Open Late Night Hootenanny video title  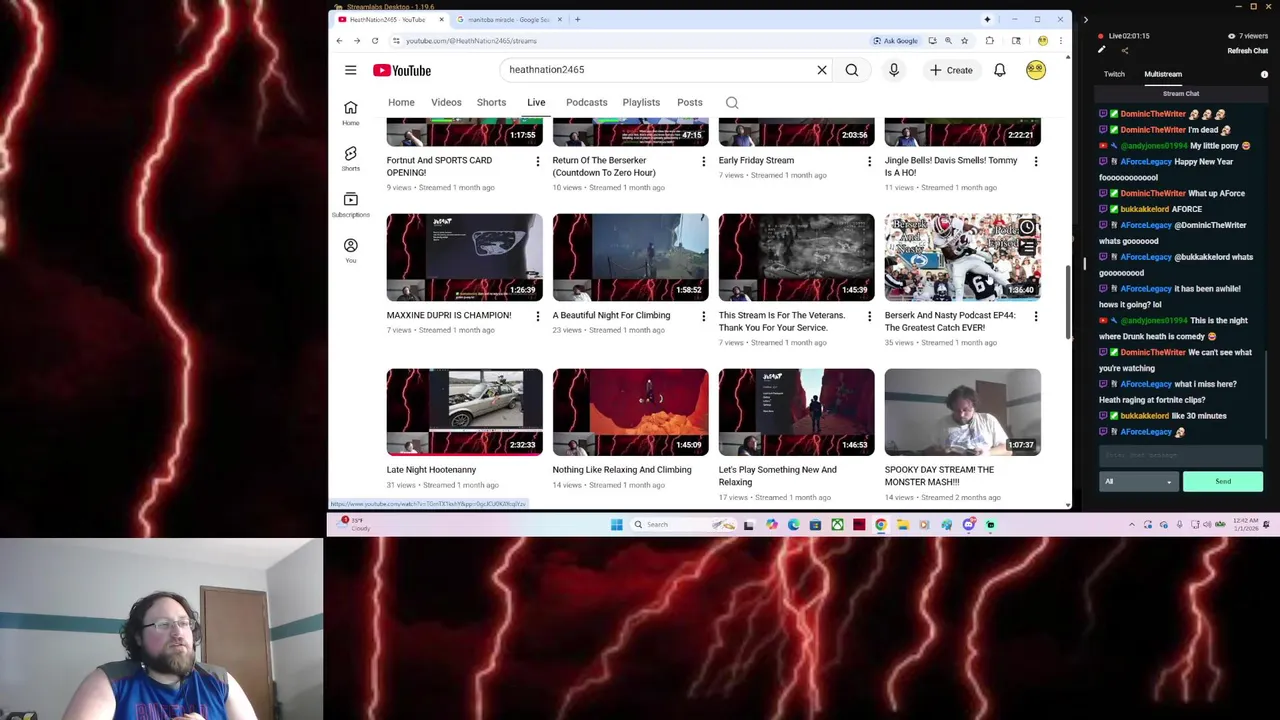tap(431, 470)
